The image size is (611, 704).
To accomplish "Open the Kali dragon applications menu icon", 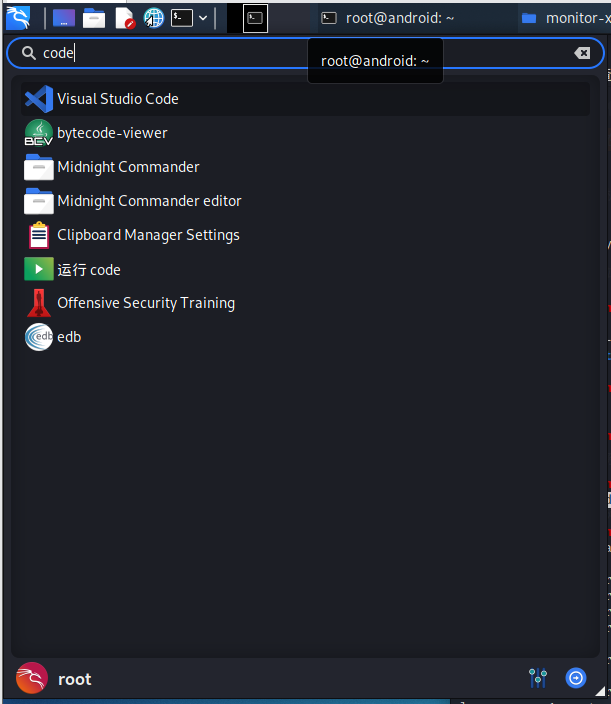I will (x=18, y=18).
